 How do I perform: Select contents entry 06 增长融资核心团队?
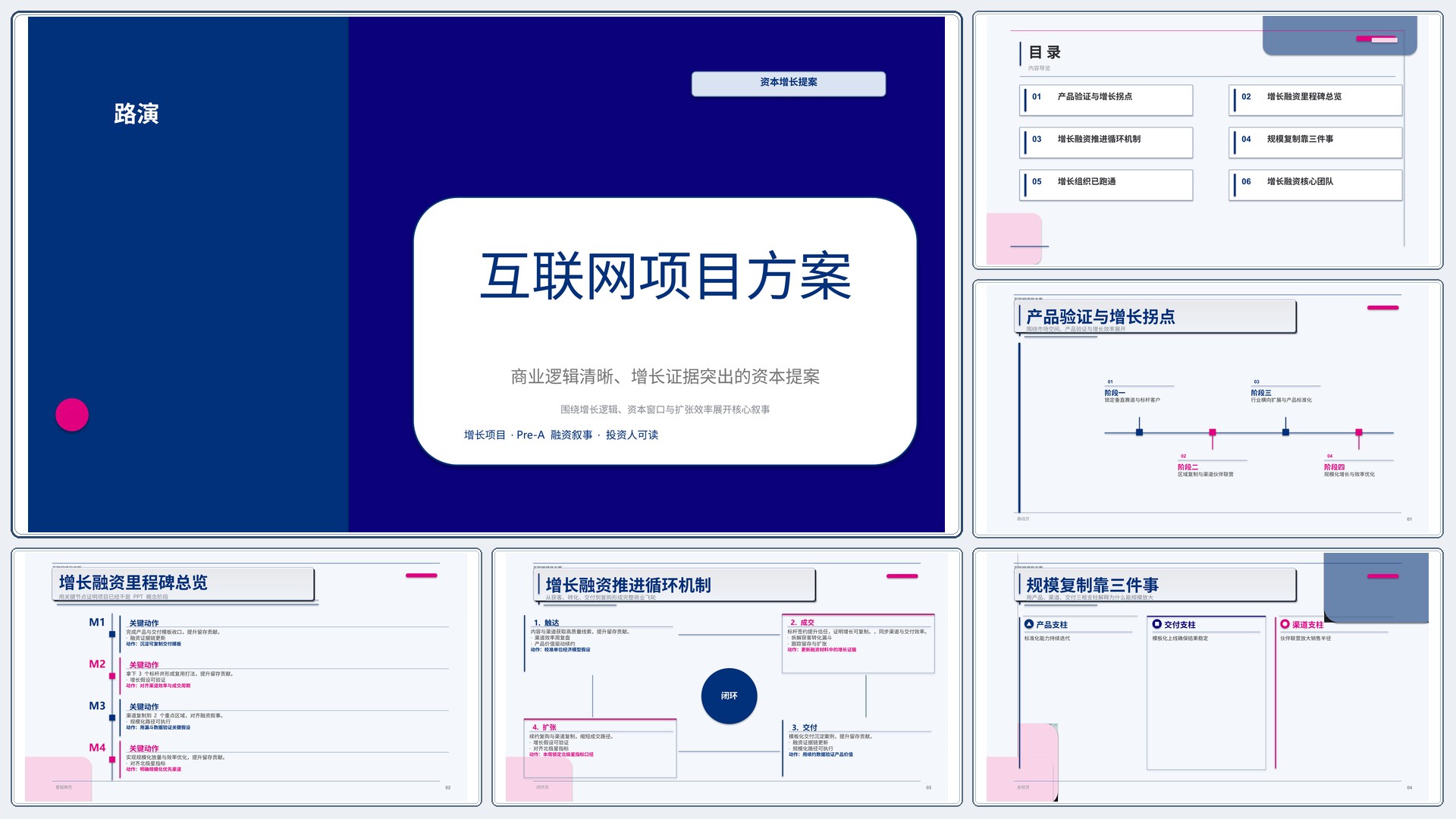pyautogui.click(x=1316, y=184)
